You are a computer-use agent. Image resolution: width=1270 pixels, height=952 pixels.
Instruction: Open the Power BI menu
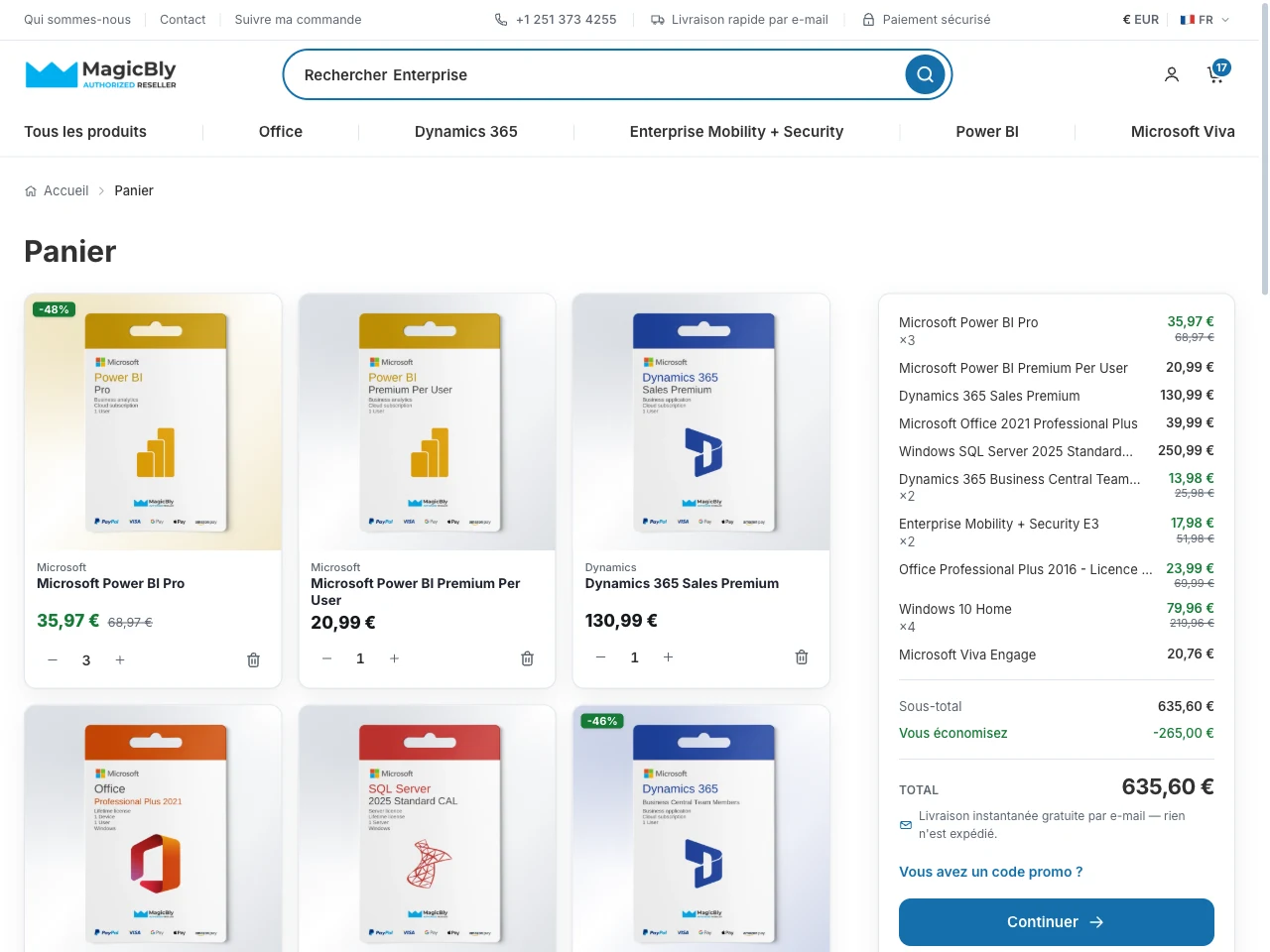point(987,132)
